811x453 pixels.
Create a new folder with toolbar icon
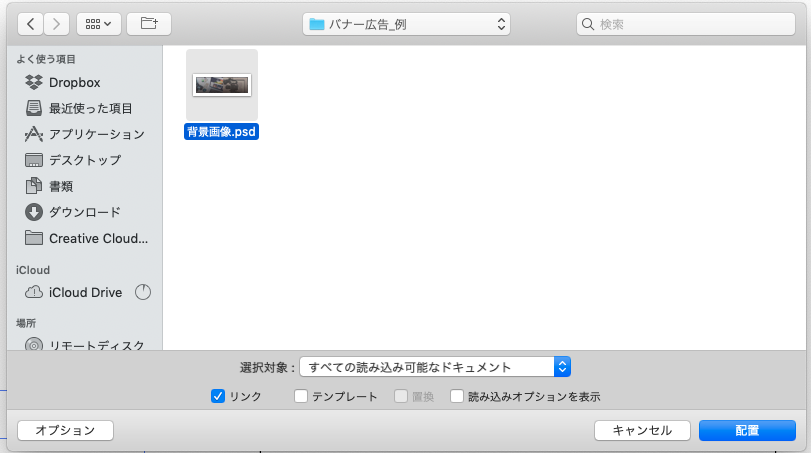149,22
